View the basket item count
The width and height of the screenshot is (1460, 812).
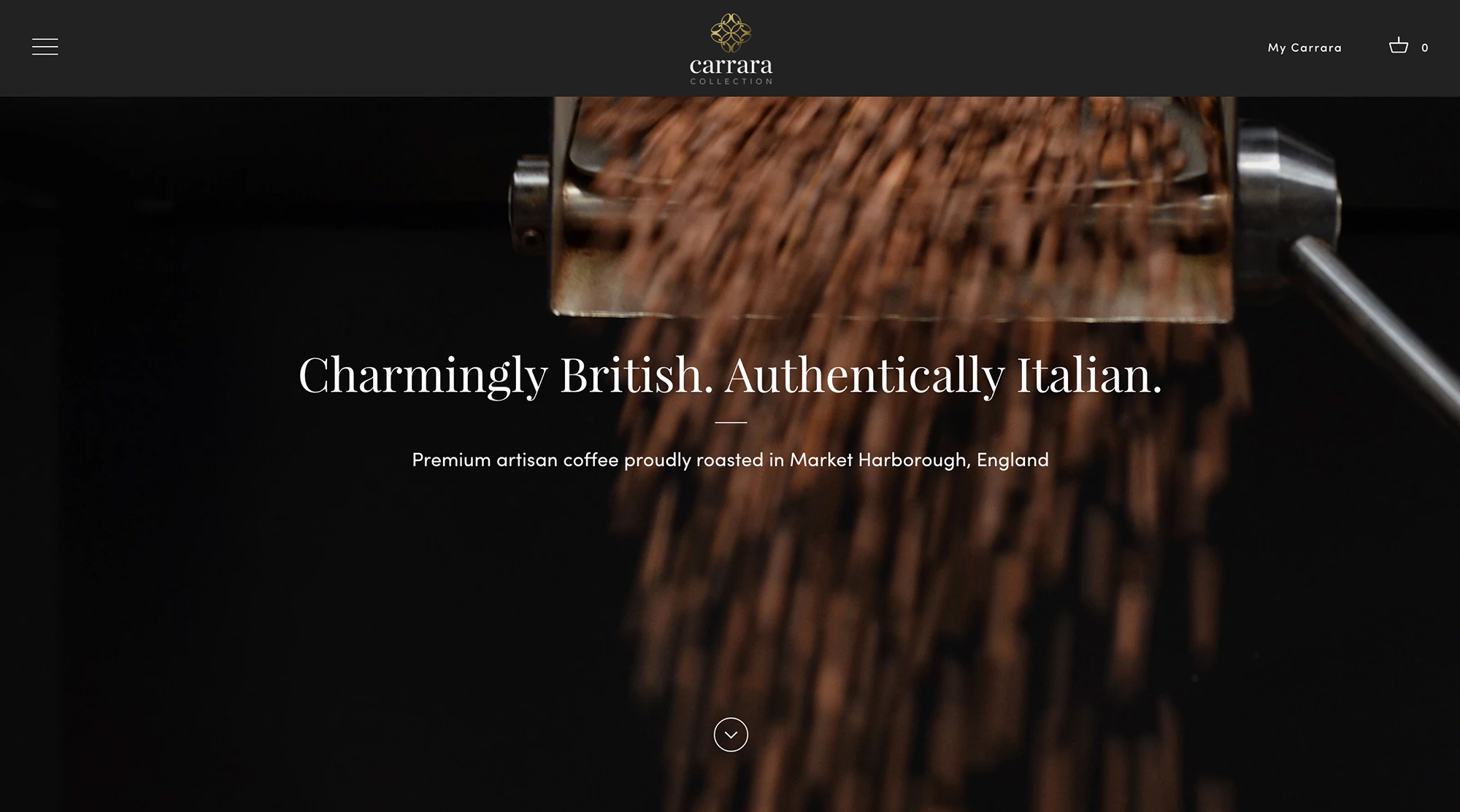pyautogui.click(x=1424, y=47)
